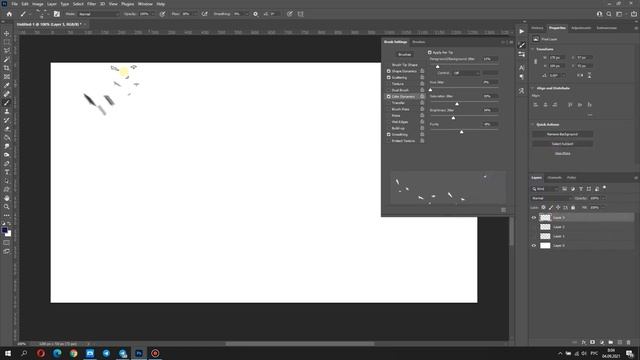The width and height of the screenshot is (640, 360).
Task: Open the search icon at top right
Action: tap(609, 14)
